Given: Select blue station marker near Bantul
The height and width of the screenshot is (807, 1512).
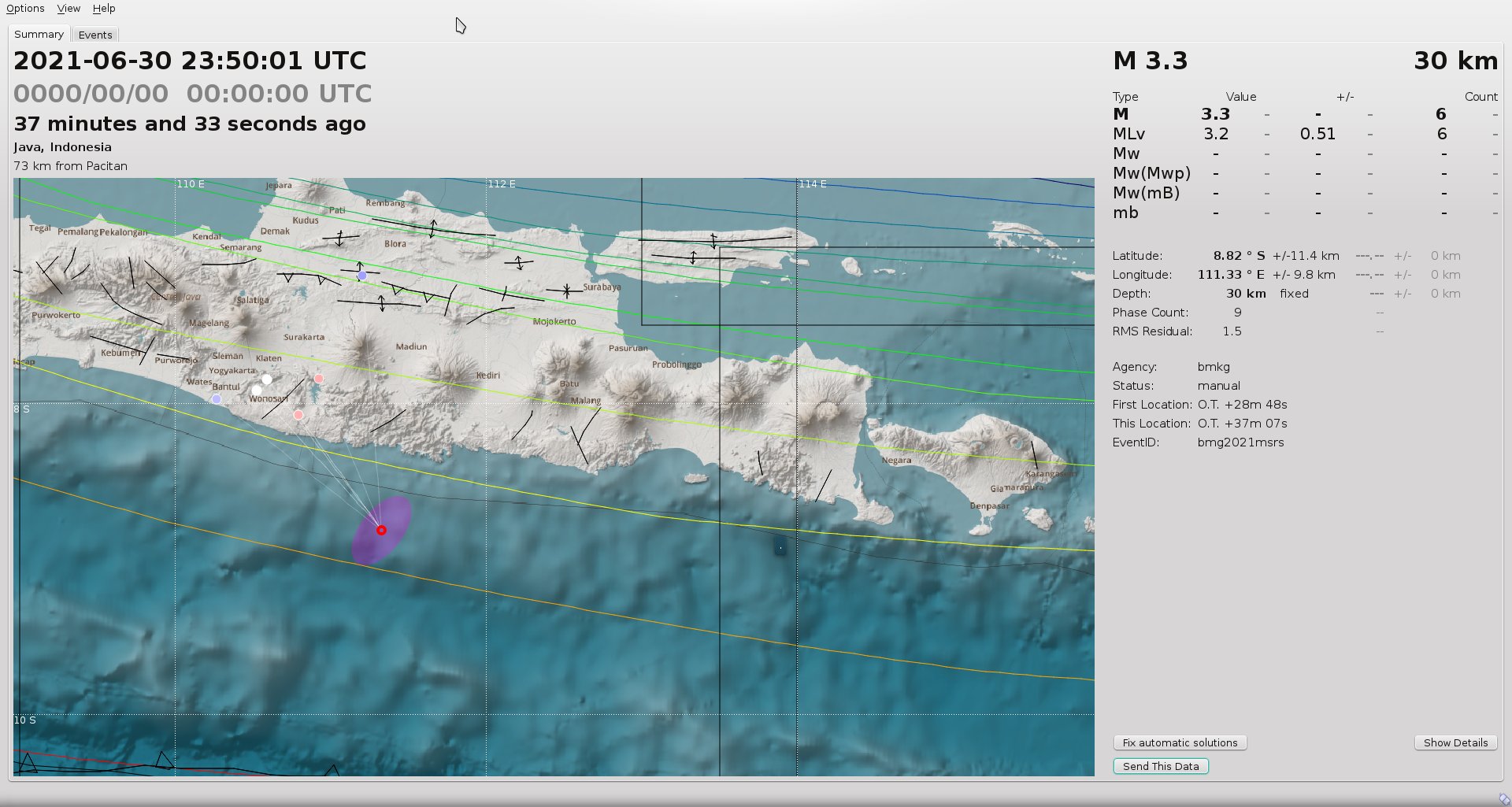Looking at the screenshot, I should tap(217, 399).
